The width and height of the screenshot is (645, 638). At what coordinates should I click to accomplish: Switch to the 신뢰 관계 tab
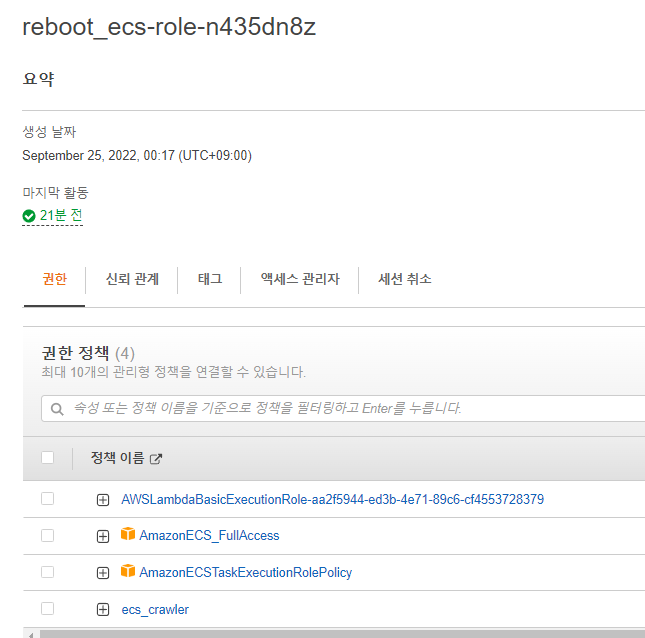(x=132, y=279)
